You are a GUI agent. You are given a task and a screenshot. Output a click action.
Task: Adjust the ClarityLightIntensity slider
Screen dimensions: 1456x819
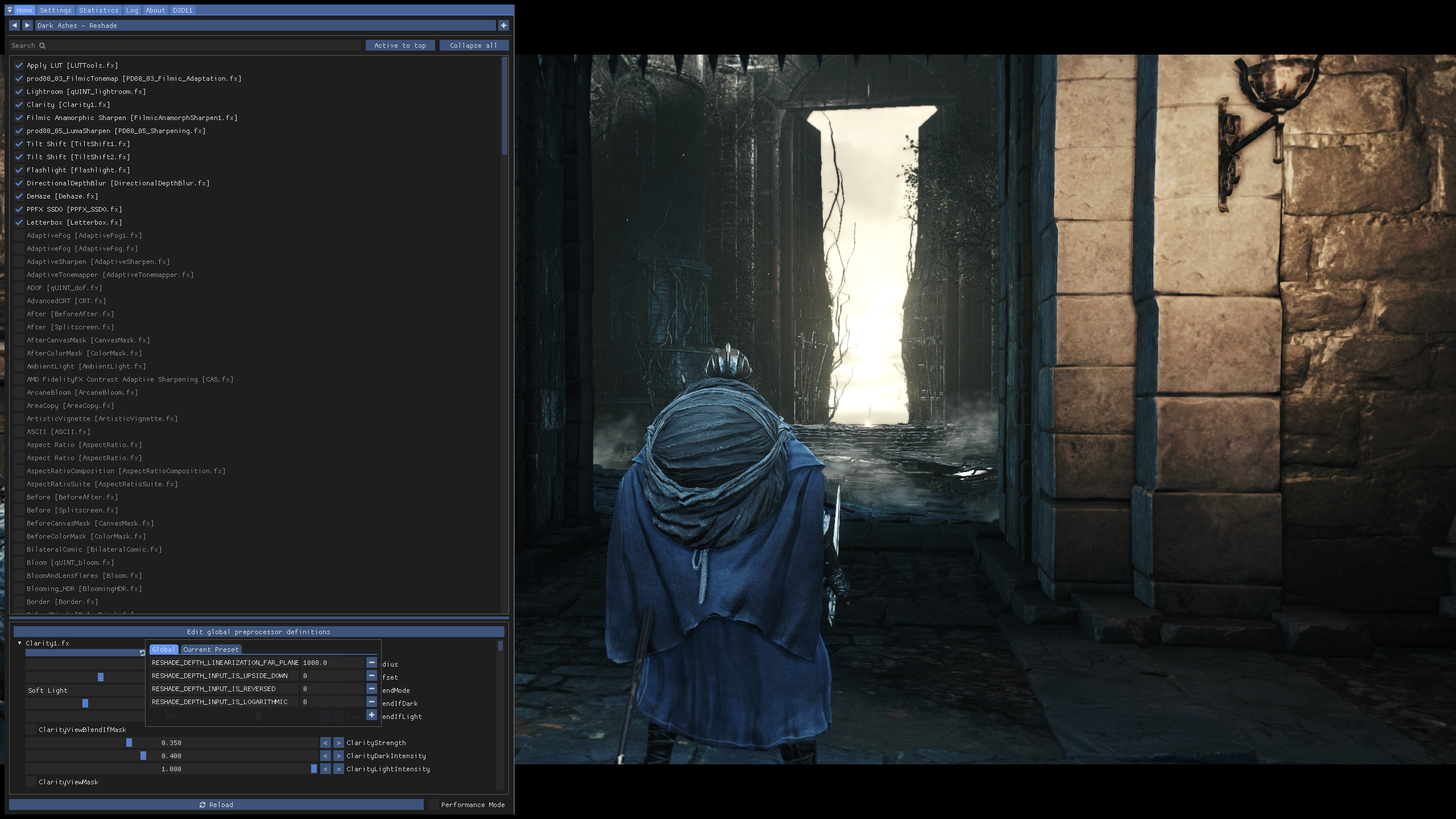click(172, 769)
